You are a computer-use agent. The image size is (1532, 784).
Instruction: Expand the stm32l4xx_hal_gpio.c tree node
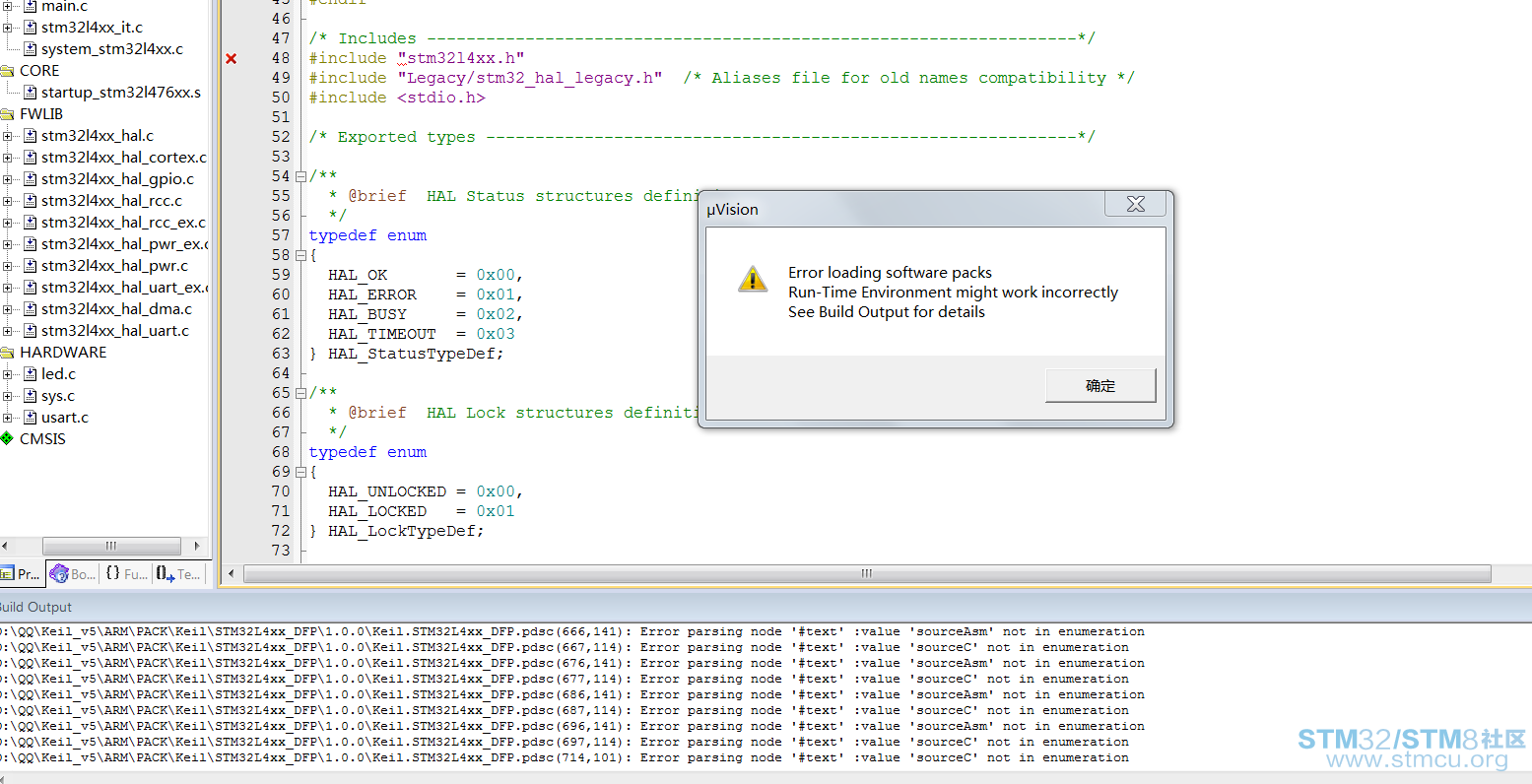pyautogui.click(x=8, y=179)
